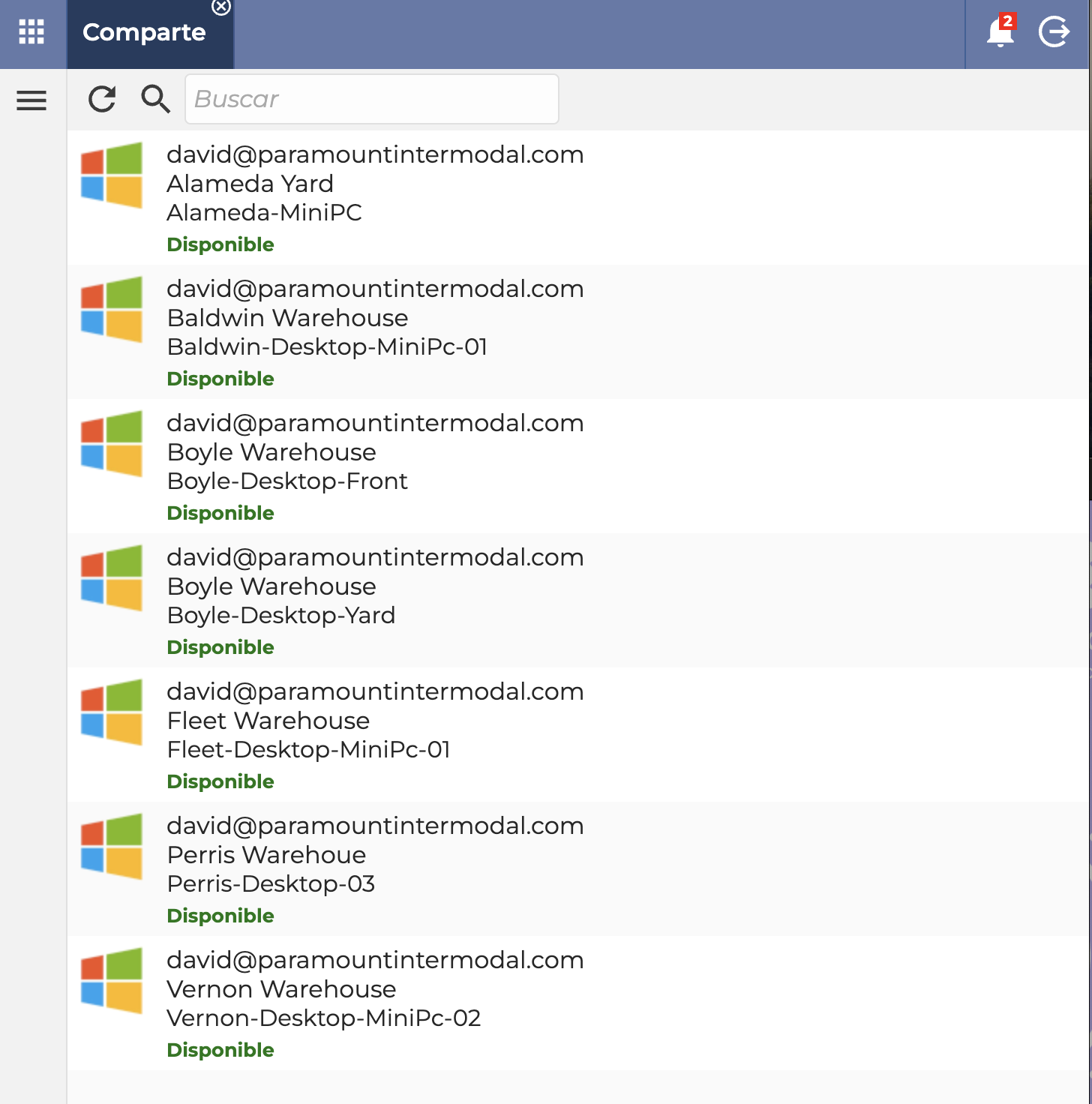This screenshot has width=1092, height=1104.
Task: Focus the Buscar search field
Action: pyautogui.click(x=372, y=99)
